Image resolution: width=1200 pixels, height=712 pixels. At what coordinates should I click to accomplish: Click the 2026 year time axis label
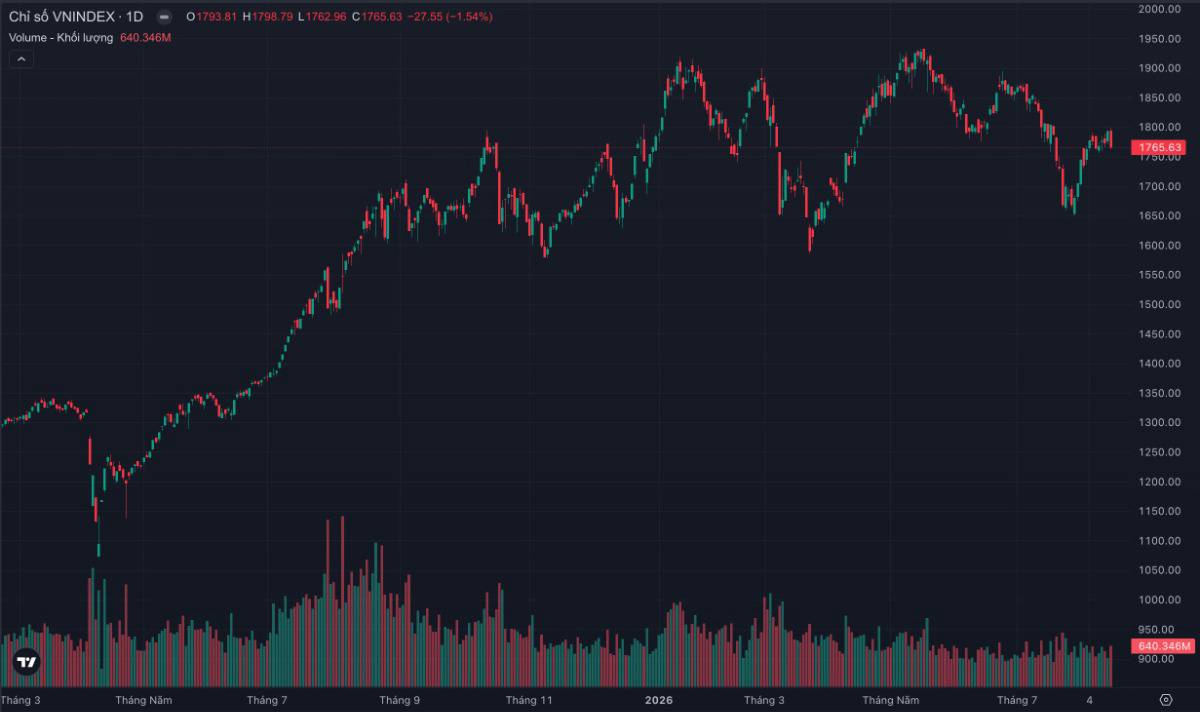pos(658,700)
